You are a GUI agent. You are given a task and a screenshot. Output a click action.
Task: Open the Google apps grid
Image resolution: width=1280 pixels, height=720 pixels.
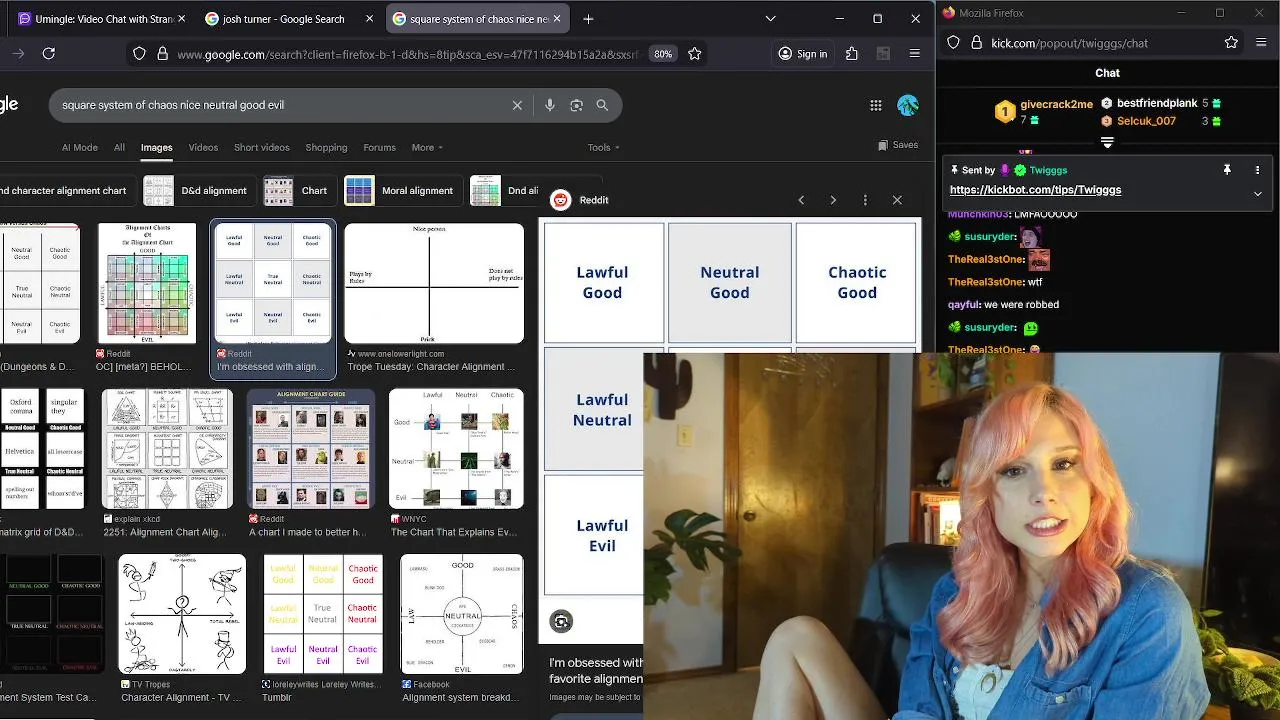click(876, 105)
